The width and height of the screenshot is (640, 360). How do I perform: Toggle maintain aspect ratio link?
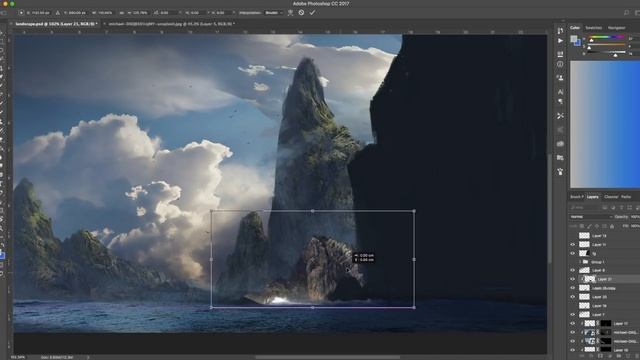[x=122, y=13]
